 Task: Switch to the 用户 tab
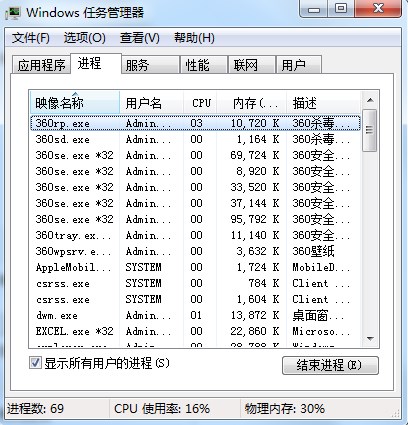(x=299, y=65)
